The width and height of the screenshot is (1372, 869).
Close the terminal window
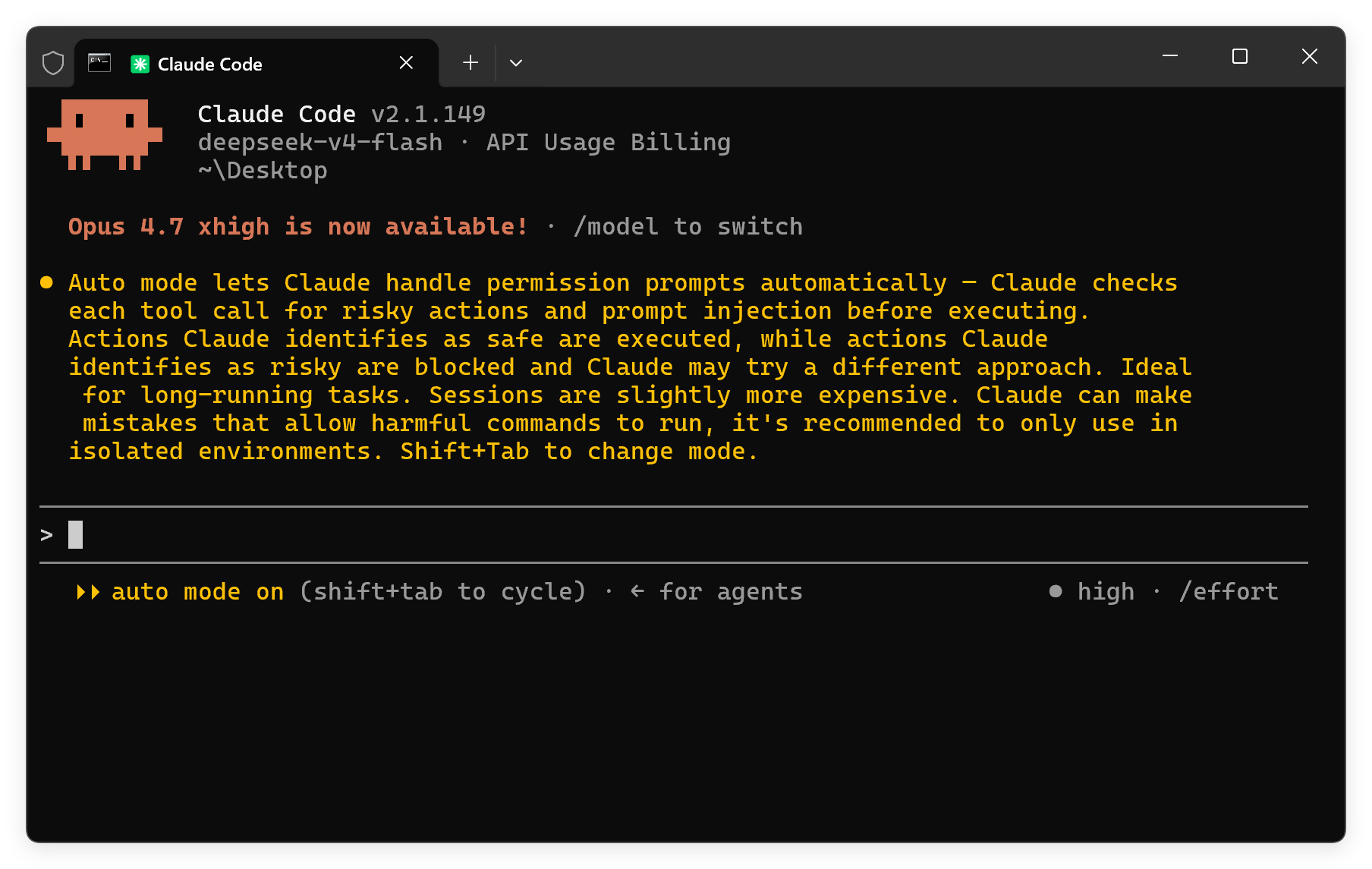pos(1310,56)
